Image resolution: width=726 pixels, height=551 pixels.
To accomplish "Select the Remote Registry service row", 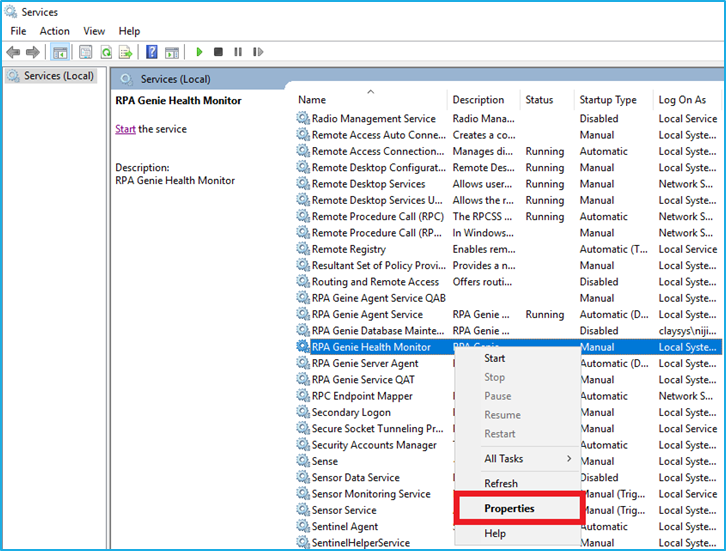I will coord(348,249).
